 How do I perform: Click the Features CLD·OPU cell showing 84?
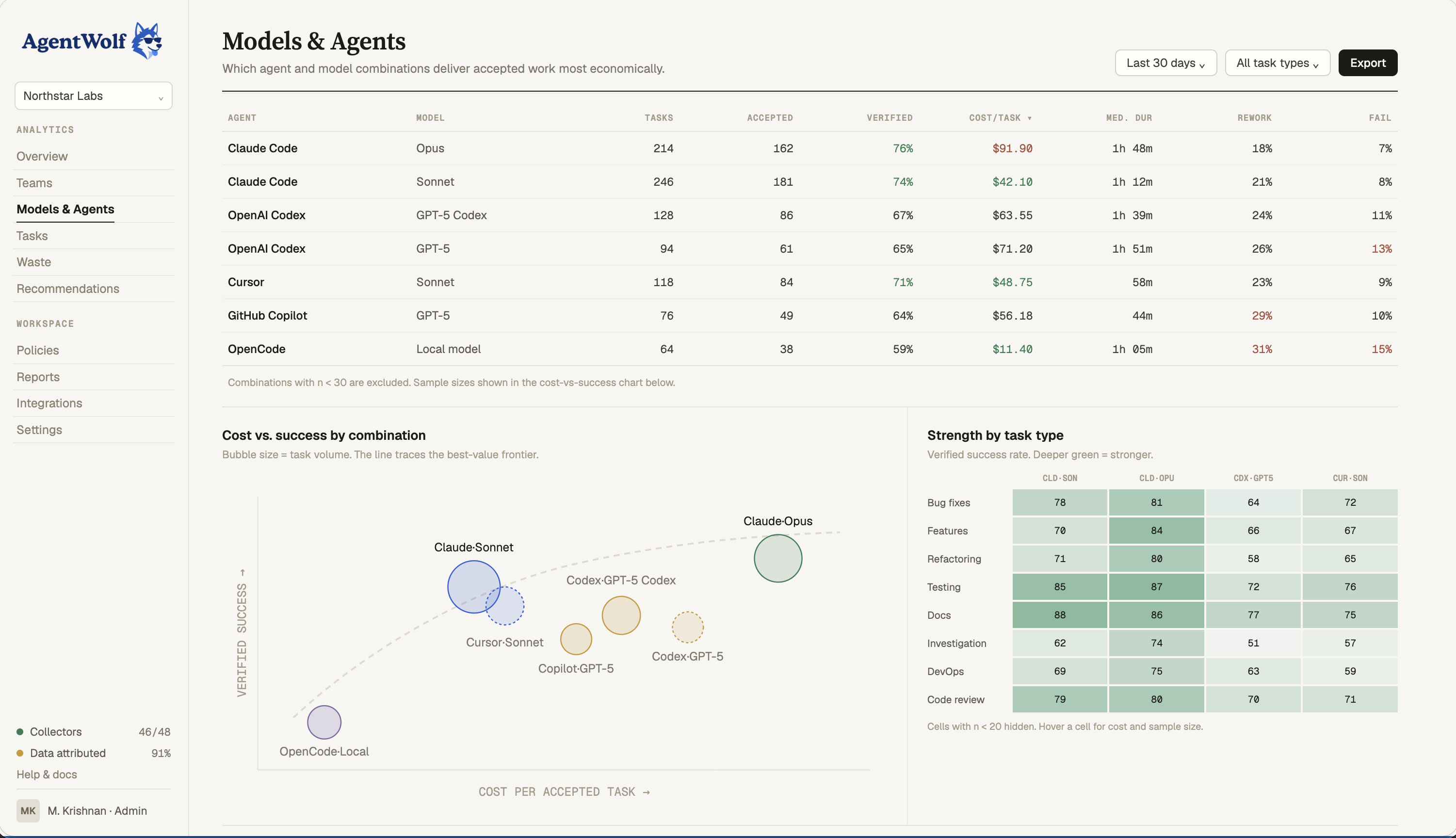[x=1156, y=530]
